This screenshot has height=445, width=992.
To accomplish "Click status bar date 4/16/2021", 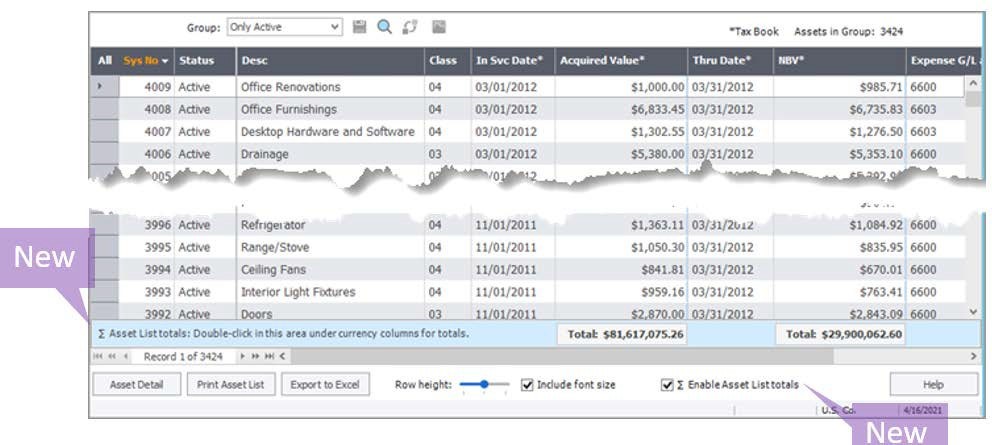I will coord(925,410).
